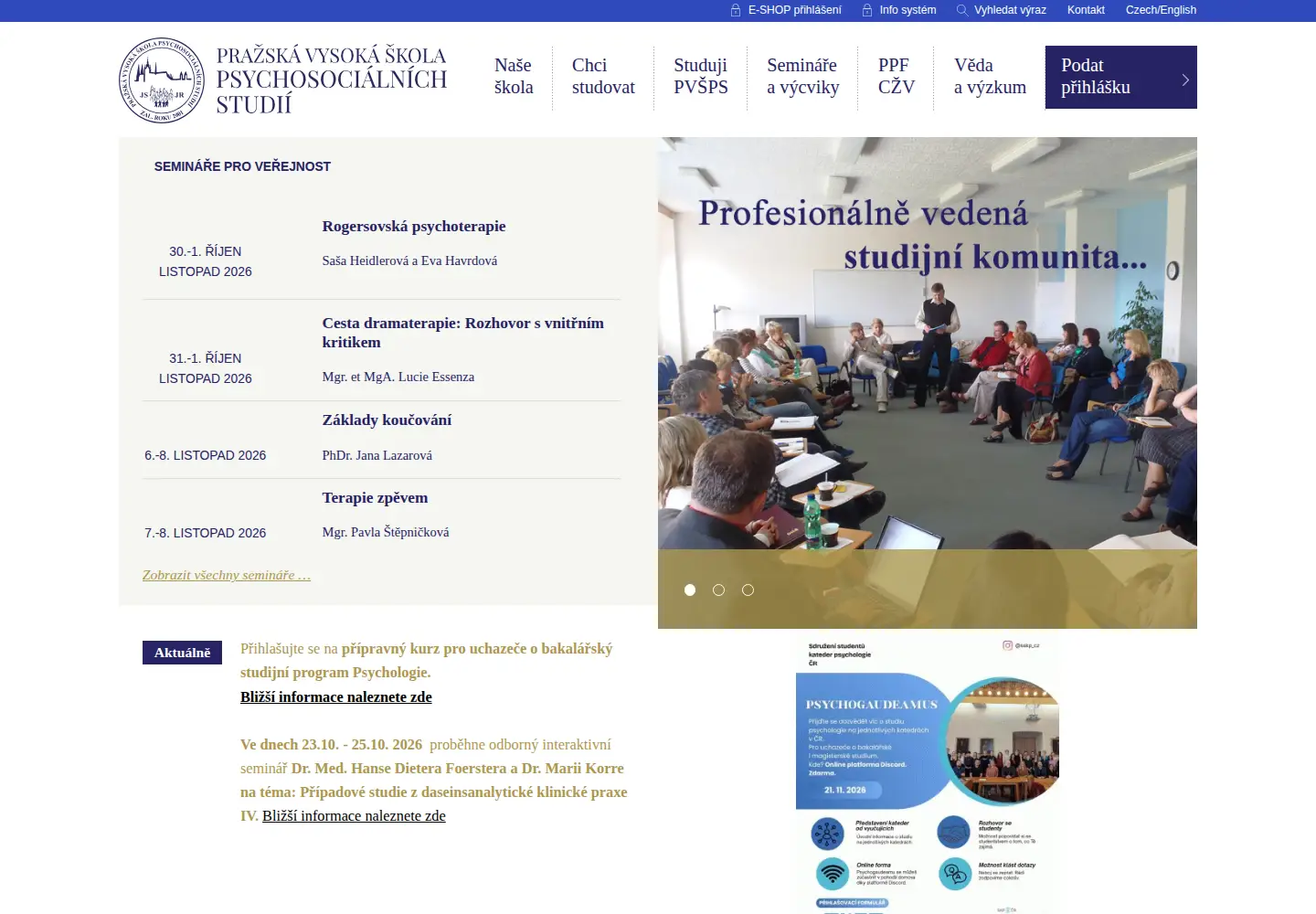This screenshot has width=1316, height=914.
Task: Open the Naše škola menu
Action: [514, 77]
